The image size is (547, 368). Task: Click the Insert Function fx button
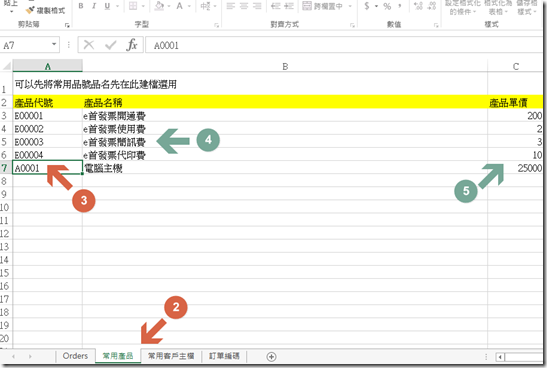(132, 45)
